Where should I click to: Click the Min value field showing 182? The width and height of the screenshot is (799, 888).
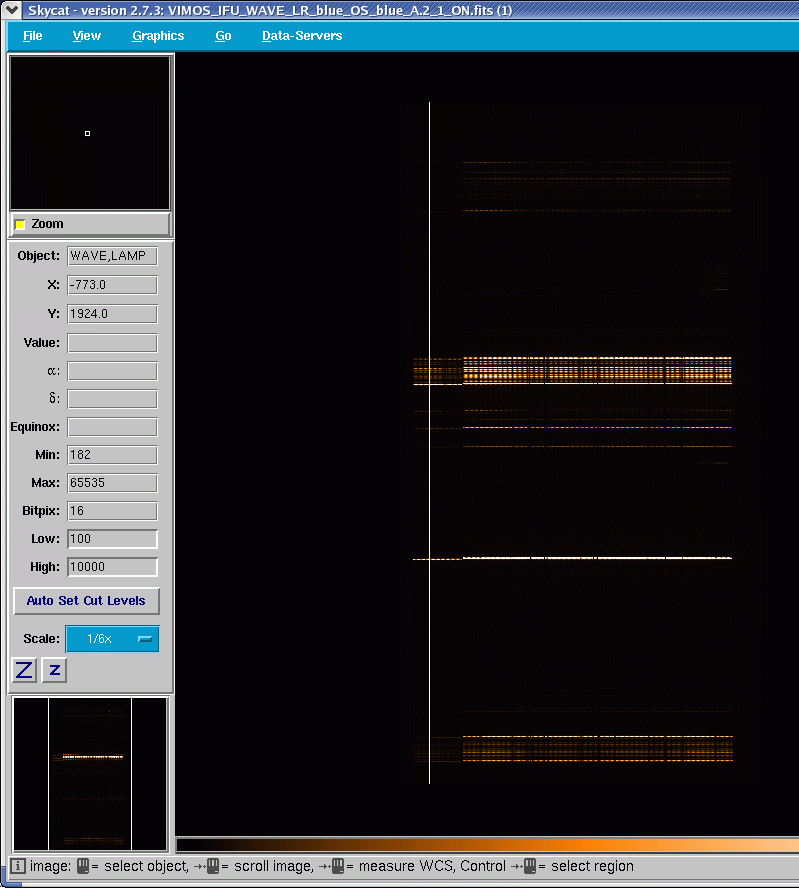pos(112,455)
